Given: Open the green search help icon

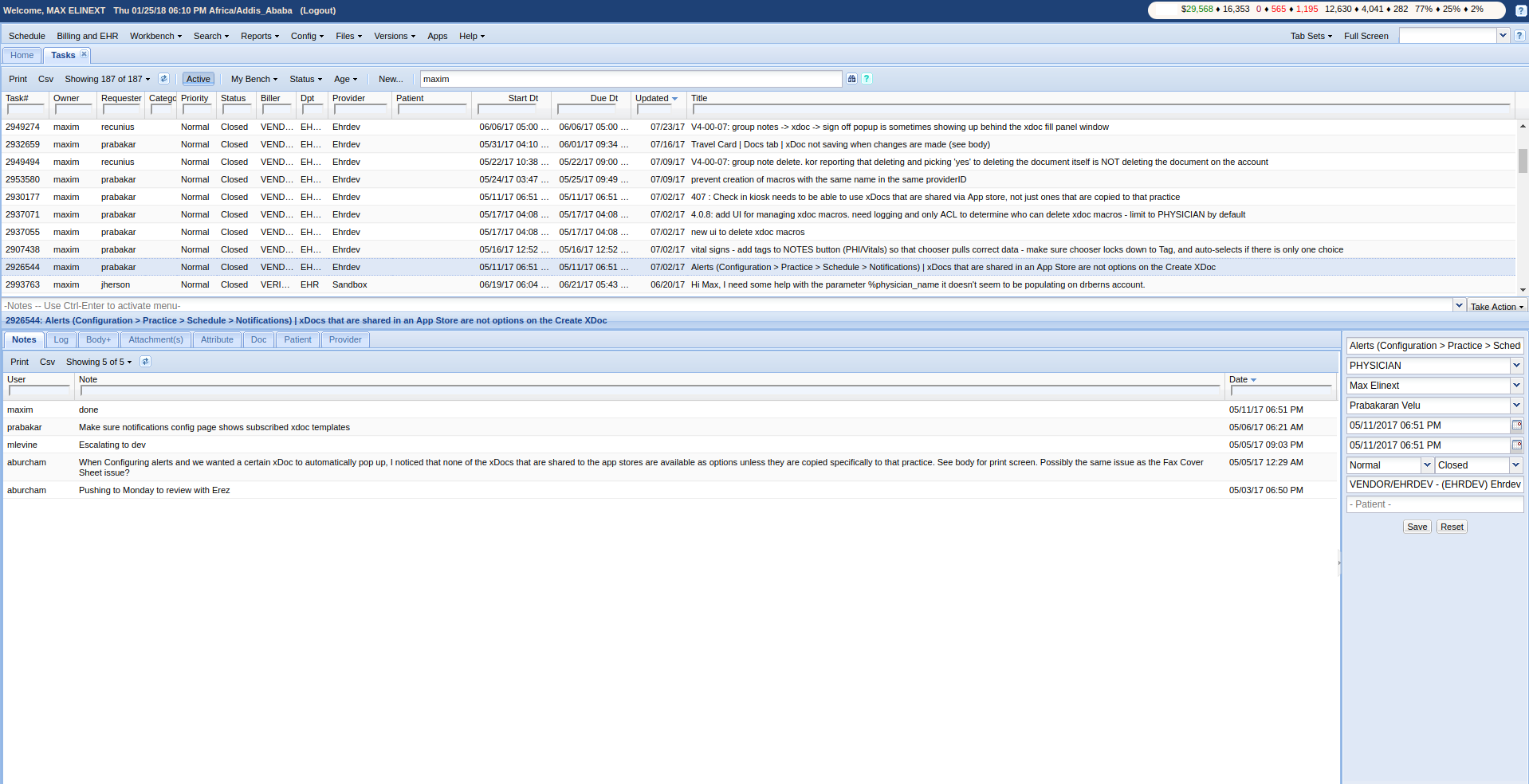Looking at the screenshot, I should point(867,79).
